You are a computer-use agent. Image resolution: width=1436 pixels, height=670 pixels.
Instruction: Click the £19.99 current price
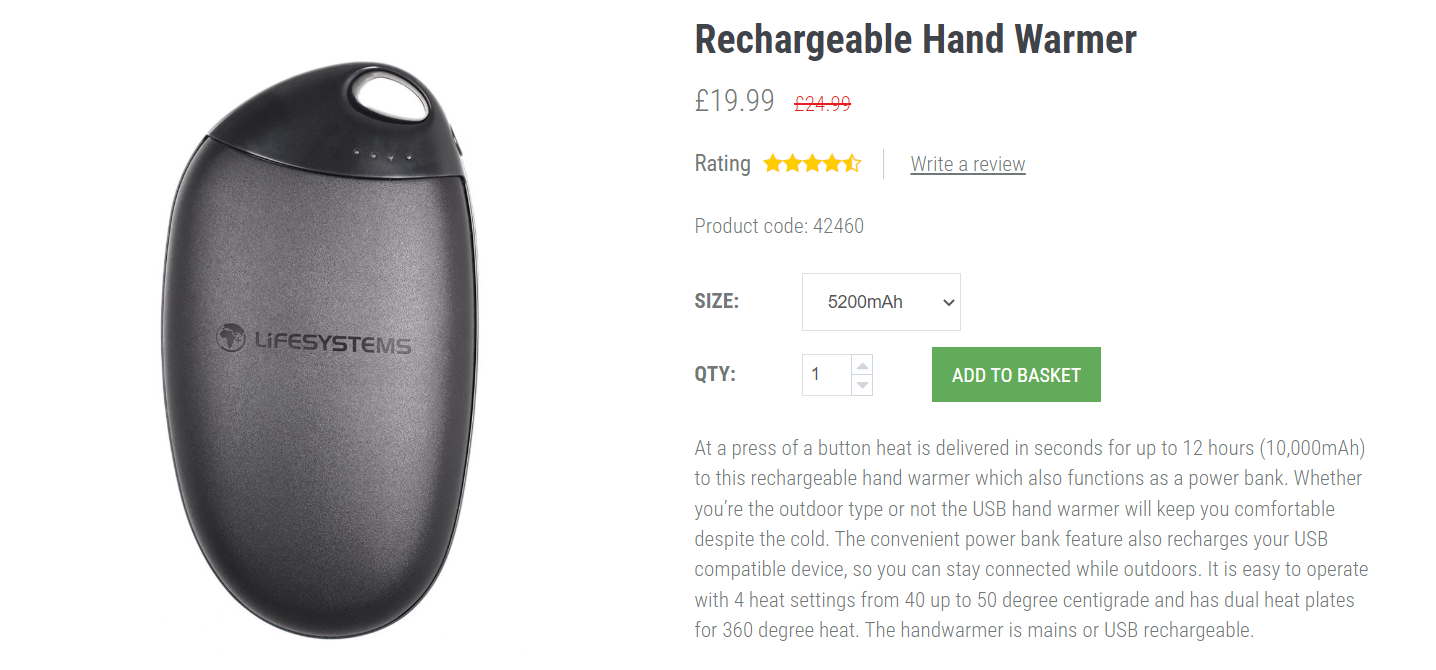734,101
